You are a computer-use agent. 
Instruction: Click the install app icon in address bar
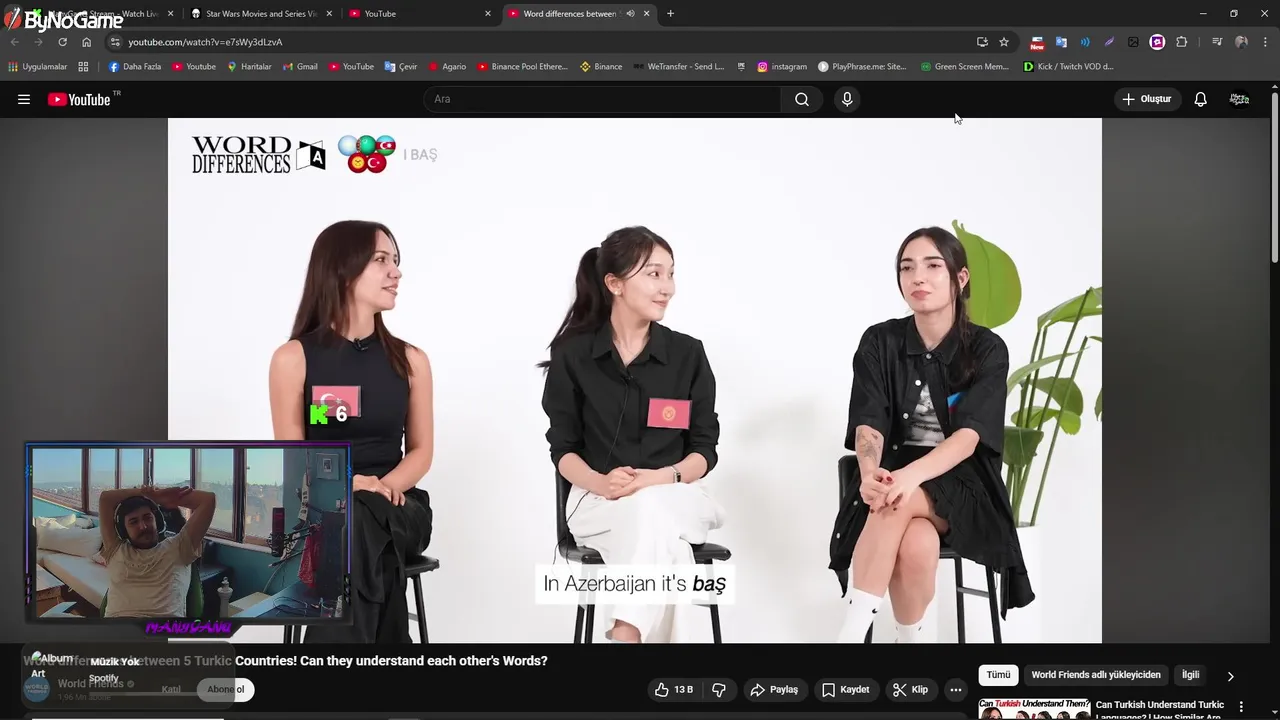point(982,42)
